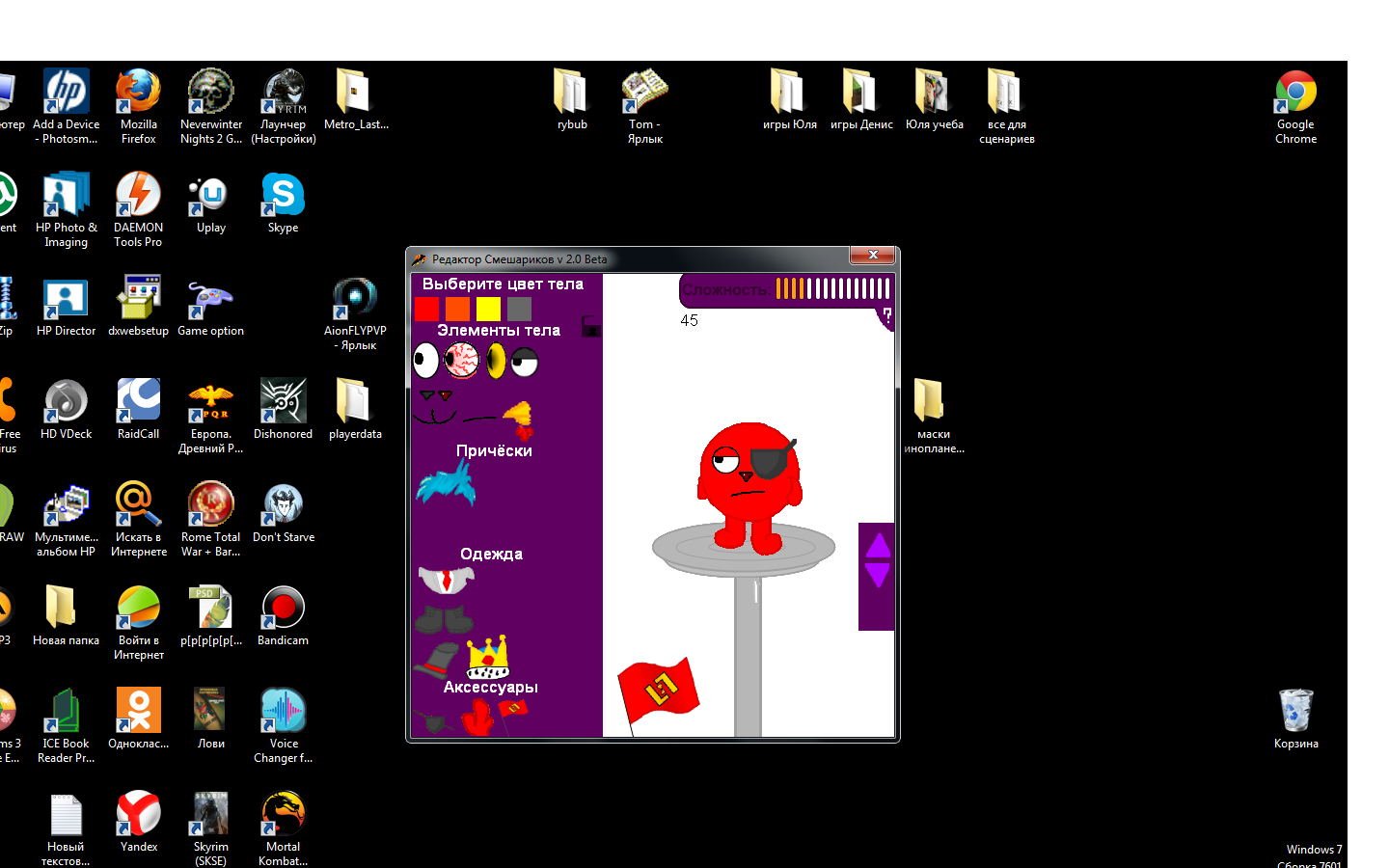Close the Редактор Смешариков window
This screenshot has height=868, width=1389.
point(872,255)
